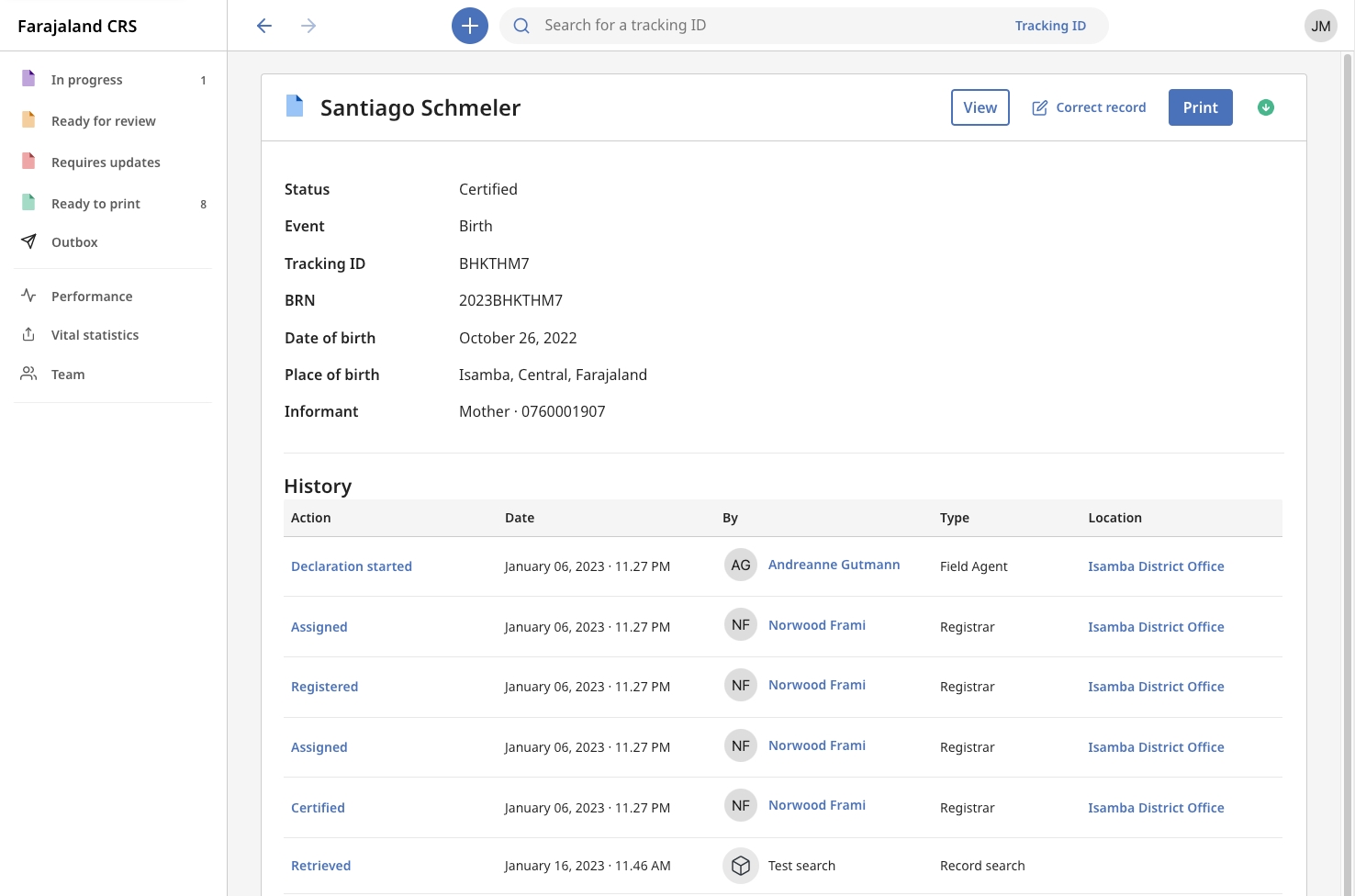This screenshot has height=896, width=1355.
Task: Click the green download status icon
Action: 1265,107
